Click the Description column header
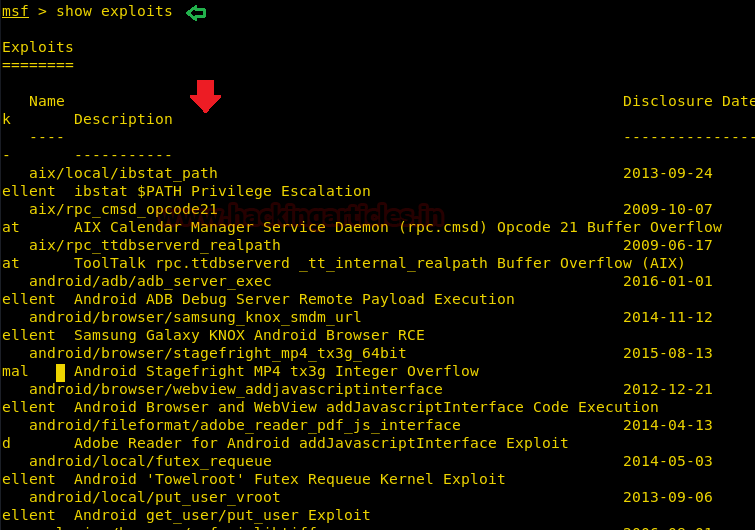 pyautogui.click(x=123, y=119)
